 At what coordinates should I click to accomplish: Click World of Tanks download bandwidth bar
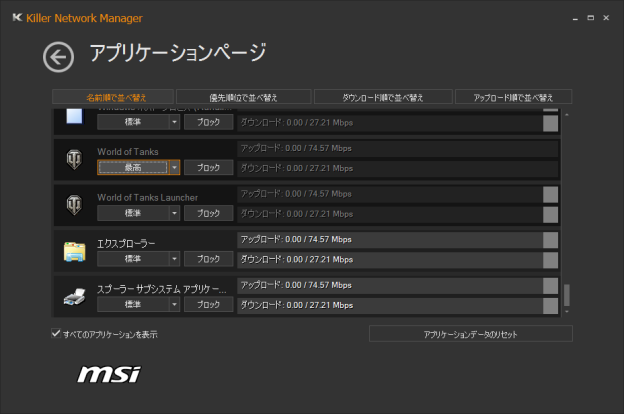(x=398, y=168)
